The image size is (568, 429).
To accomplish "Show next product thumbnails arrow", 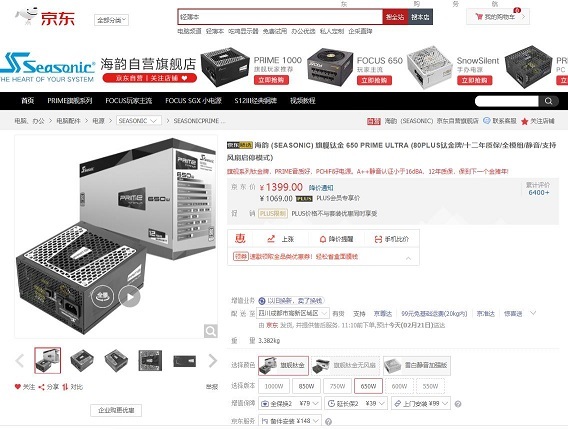I will point(213,361).
